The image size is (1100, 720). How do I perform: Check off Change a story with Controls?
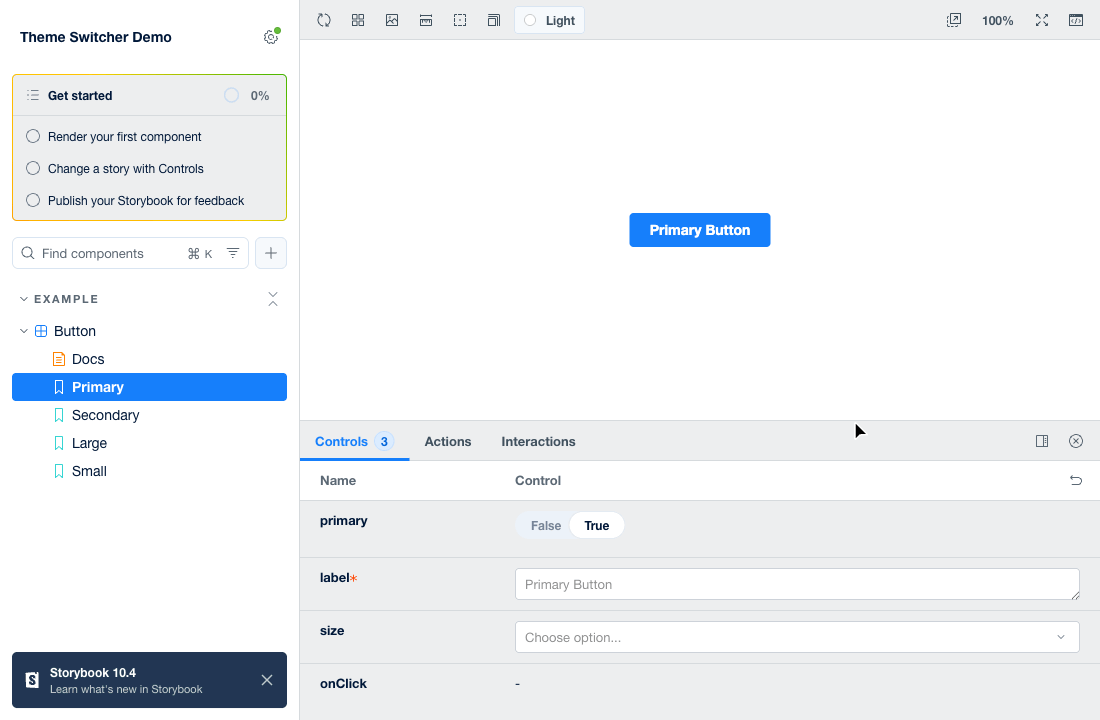tap(33, 168)
